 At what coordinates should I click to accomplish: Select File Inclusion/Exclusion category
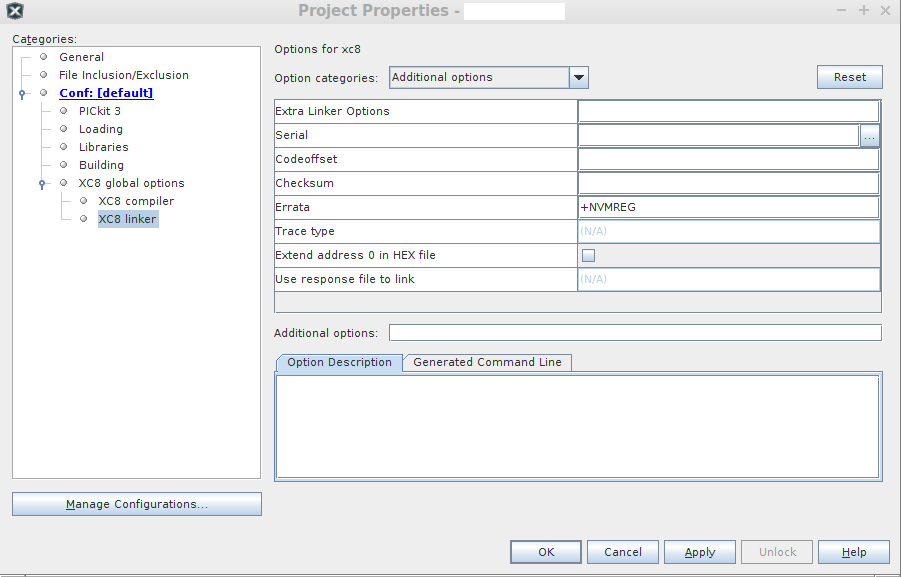pos(124,75)
